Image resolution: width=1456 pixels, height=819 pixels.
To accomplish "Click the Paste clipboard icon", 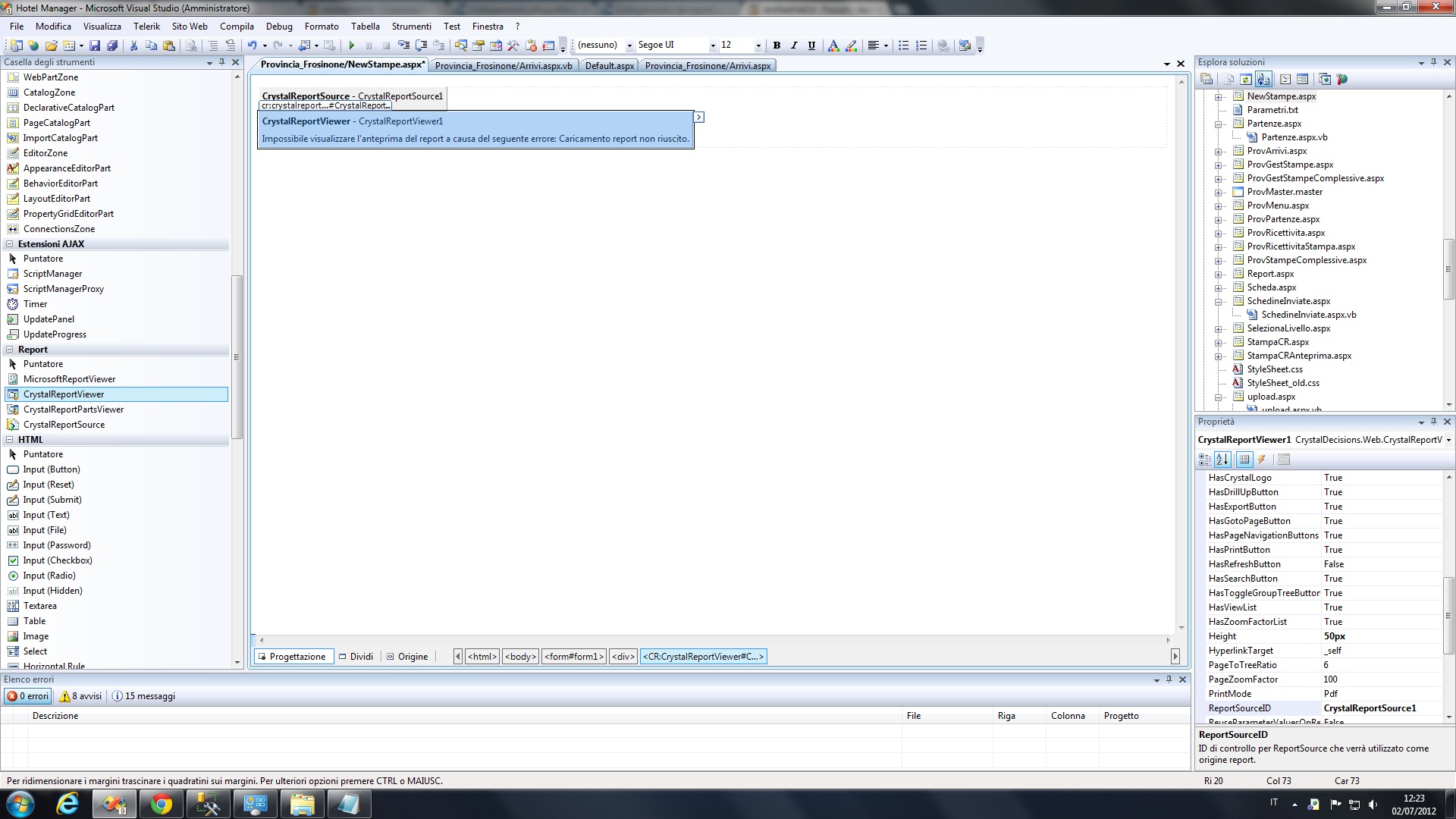I will point(169,45).
